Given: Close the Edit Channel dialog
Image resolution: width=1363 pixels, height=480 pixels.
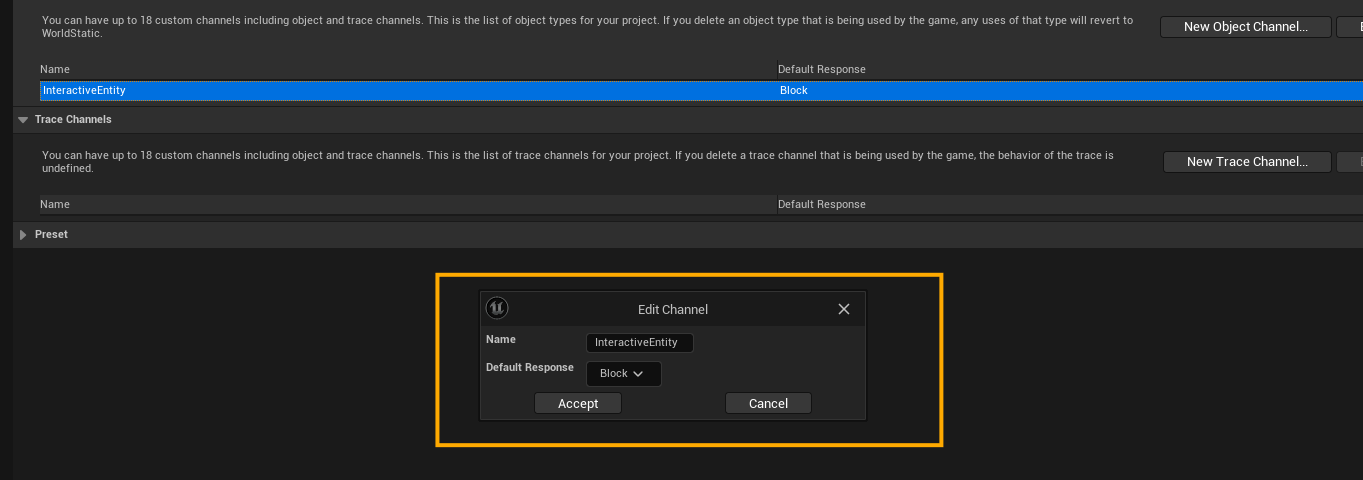Looking at the screenshot, I should tap(843, 309).
